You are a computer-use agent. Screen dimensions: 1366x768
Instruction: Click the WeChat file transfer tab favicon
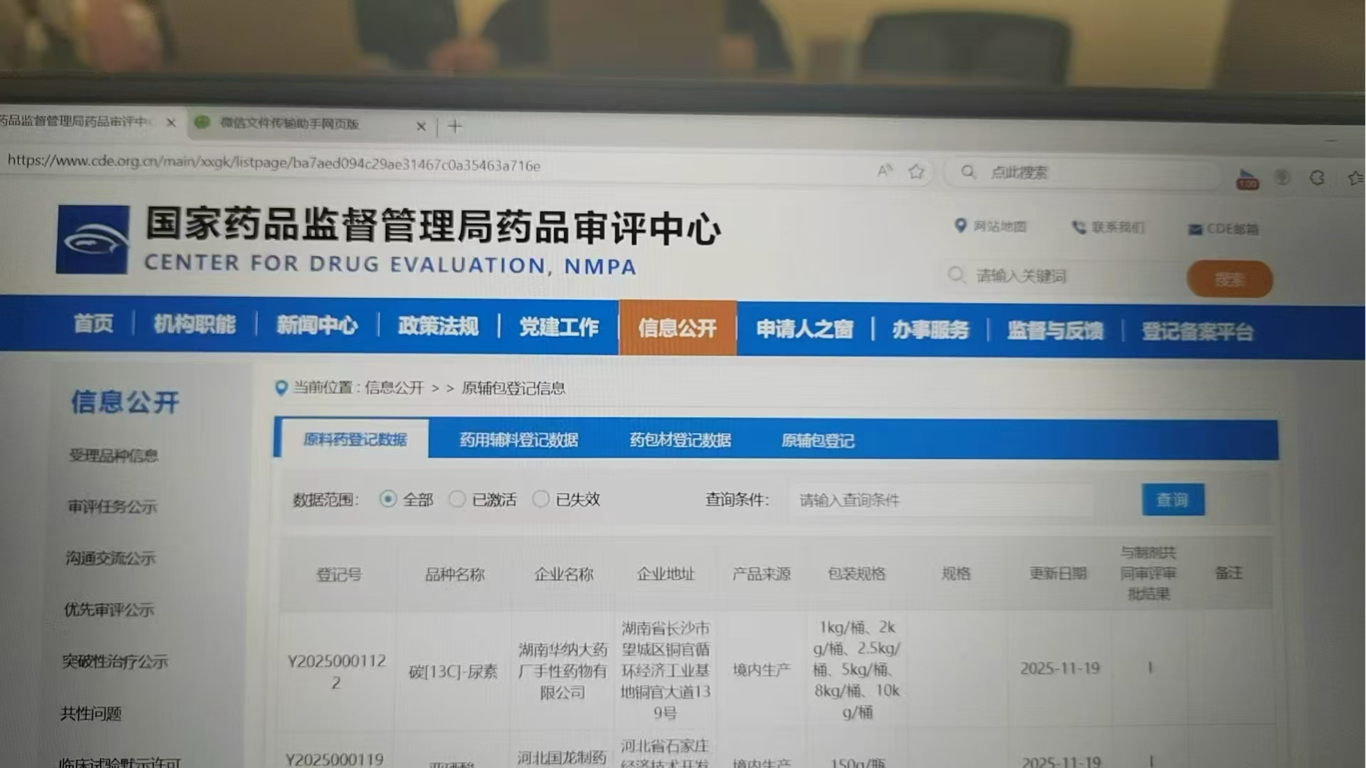202,123
